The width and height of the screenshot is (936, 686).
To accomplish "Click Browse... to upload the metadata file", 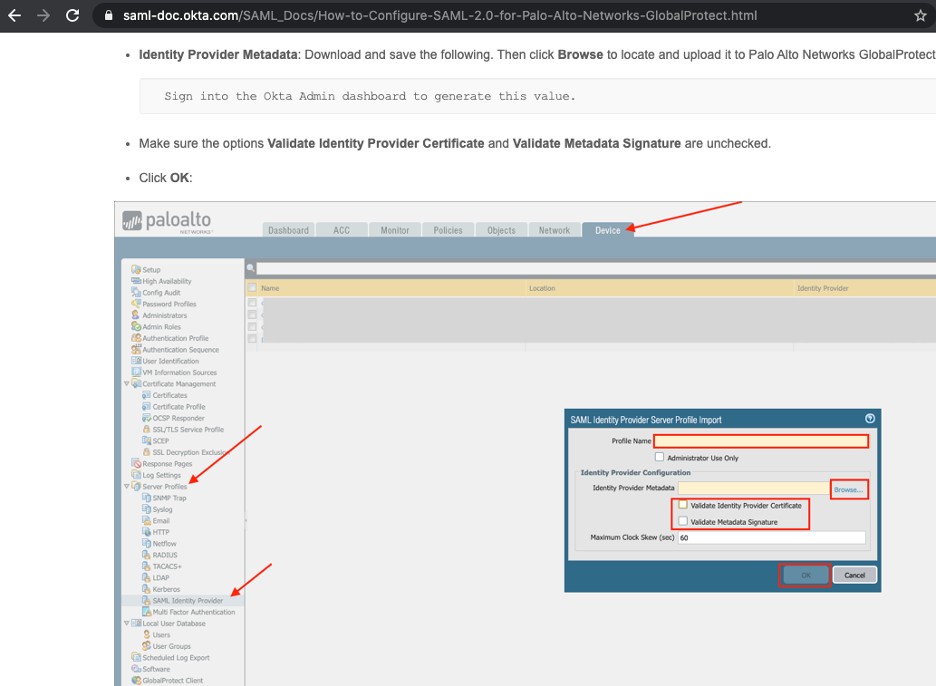I will pos(848,490).
